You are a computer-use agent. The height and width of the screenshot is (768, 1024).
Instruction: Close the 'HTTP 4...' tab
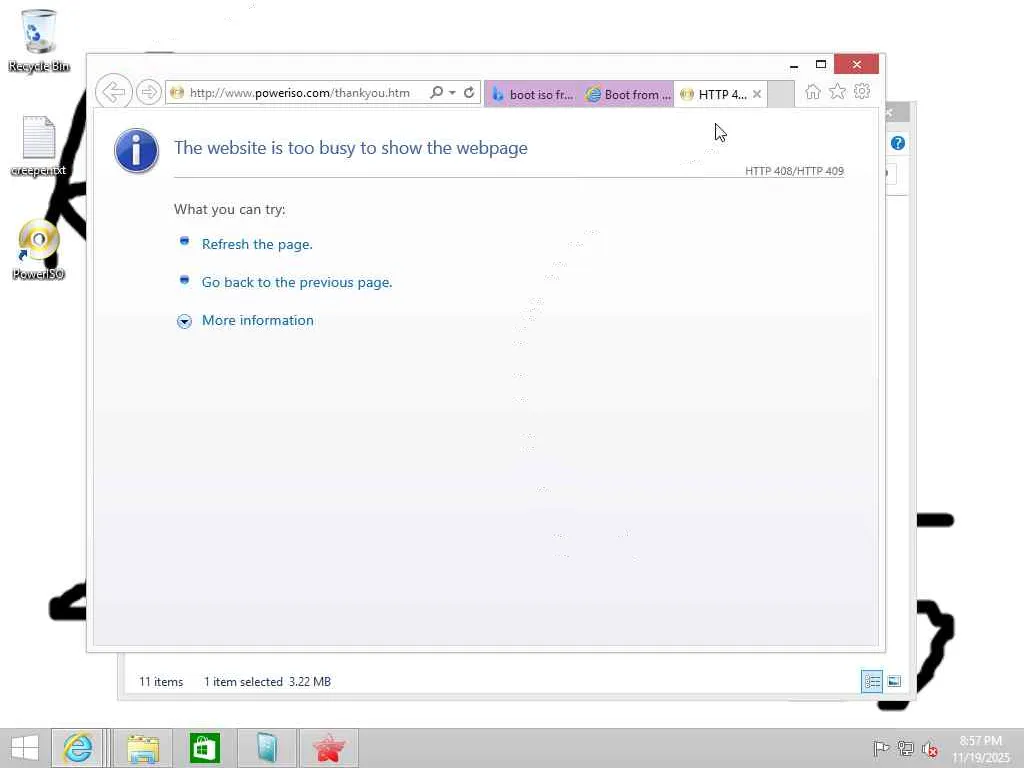pyautogui.click(x=757, y=94)
